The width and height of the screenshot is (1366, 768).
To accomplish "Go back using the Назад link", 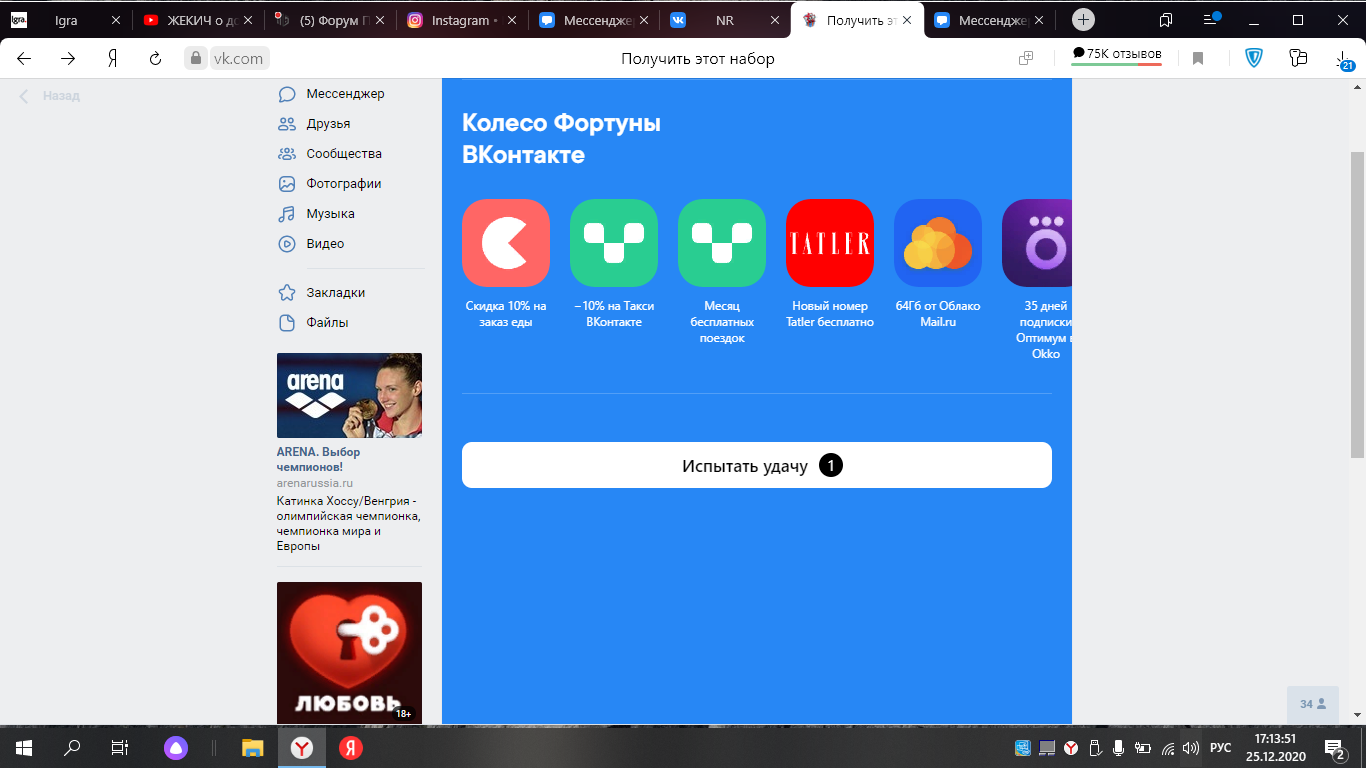I will 50,96.
